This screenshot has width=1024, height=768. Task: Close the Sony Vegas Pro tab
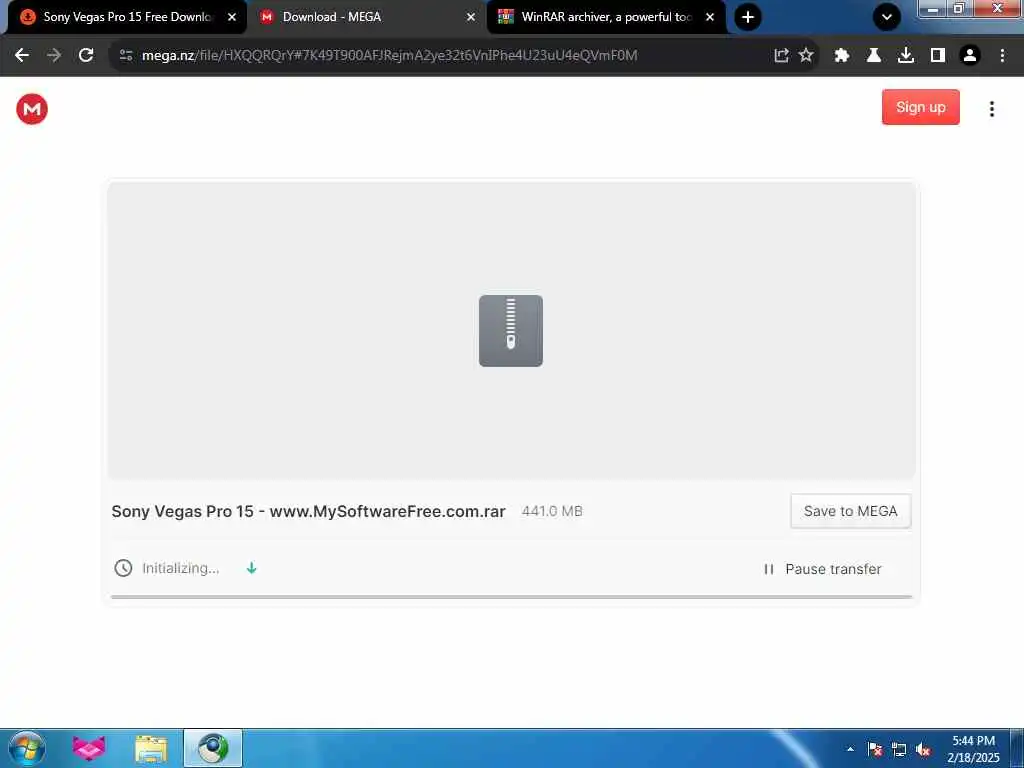pos(232,17)
